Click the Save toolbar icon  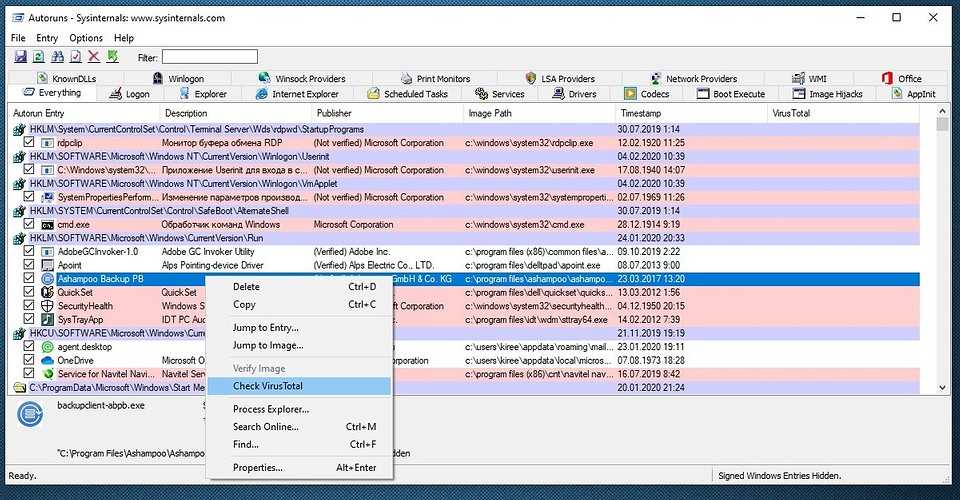(x=20, y=57)
